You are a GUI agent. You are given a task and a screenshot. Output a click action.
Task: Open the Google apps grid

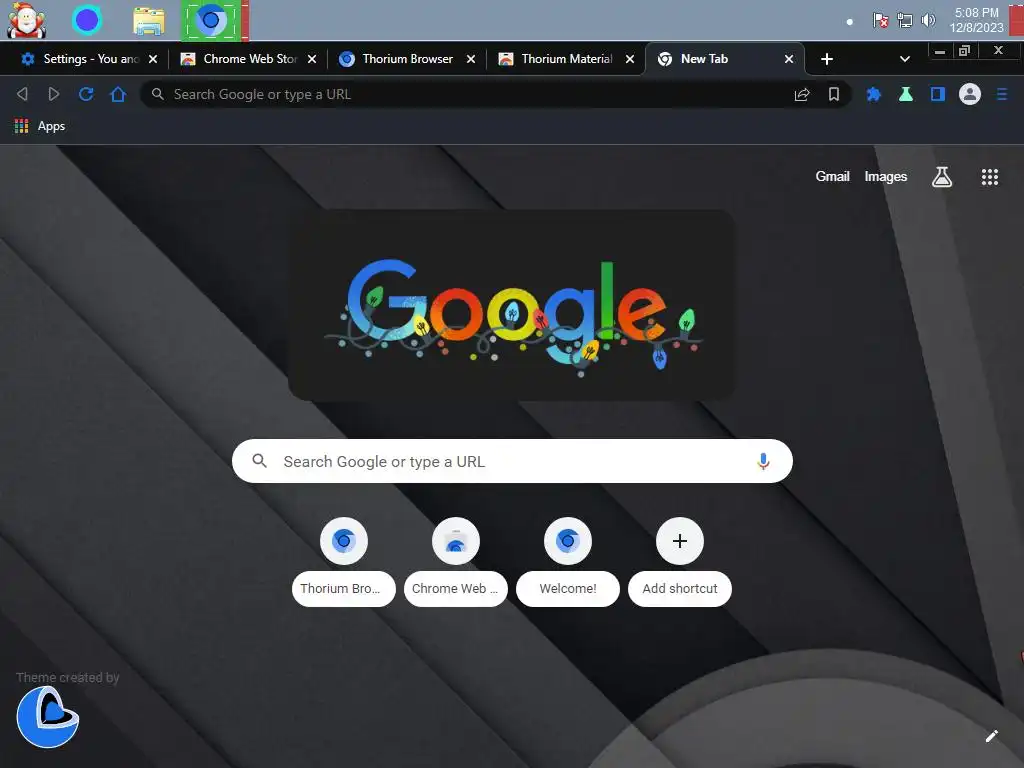tap(990, 177)
